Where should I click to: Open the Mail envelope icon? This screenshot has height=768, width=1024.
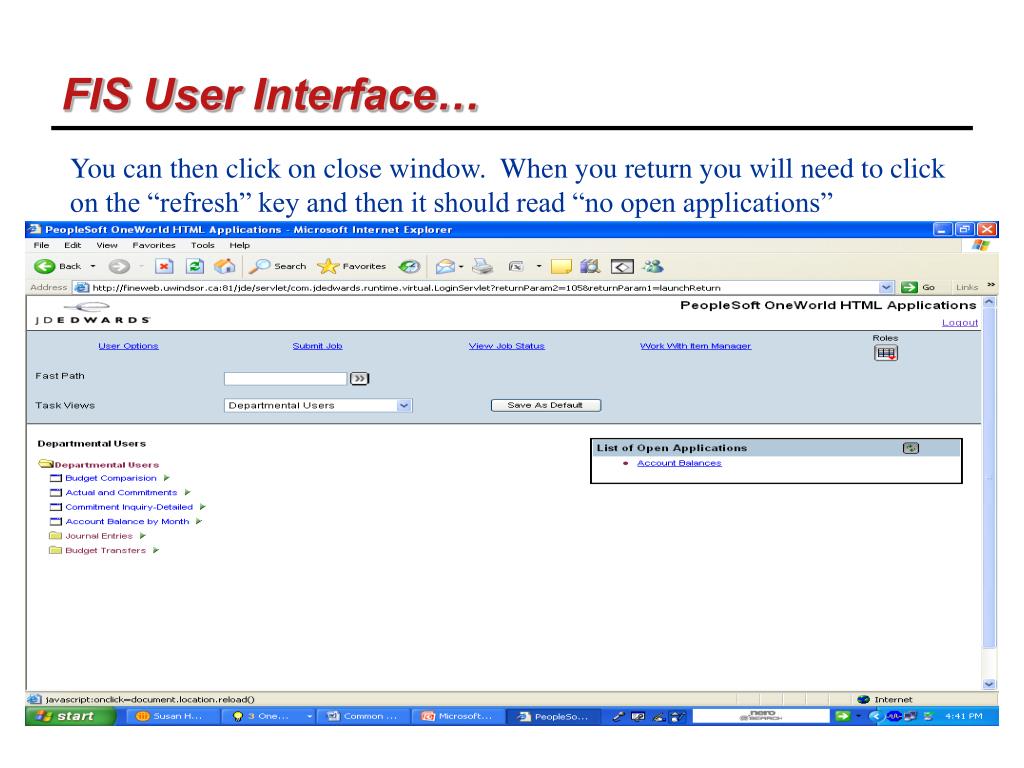pyautogui.click(x=445, y=266)
